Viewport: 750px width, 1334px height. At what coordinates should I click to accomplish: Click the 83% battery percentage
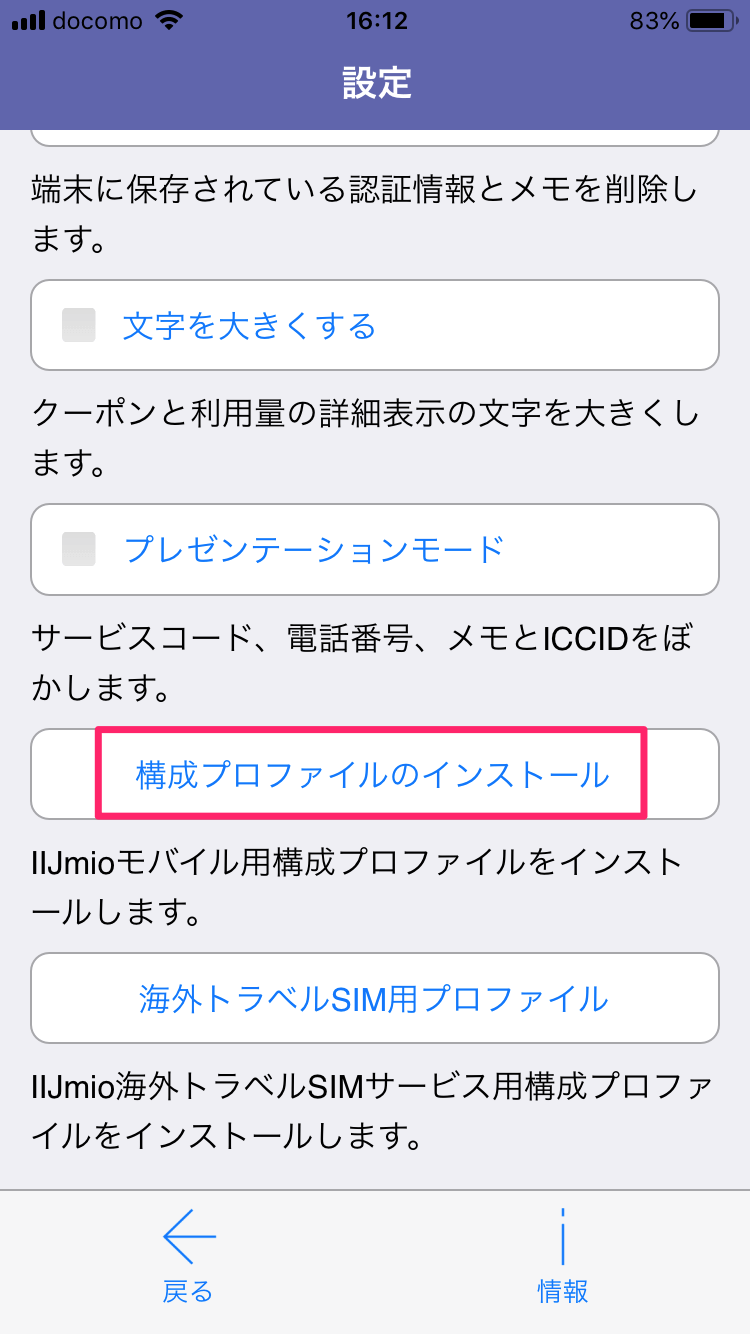pos(655,20)
